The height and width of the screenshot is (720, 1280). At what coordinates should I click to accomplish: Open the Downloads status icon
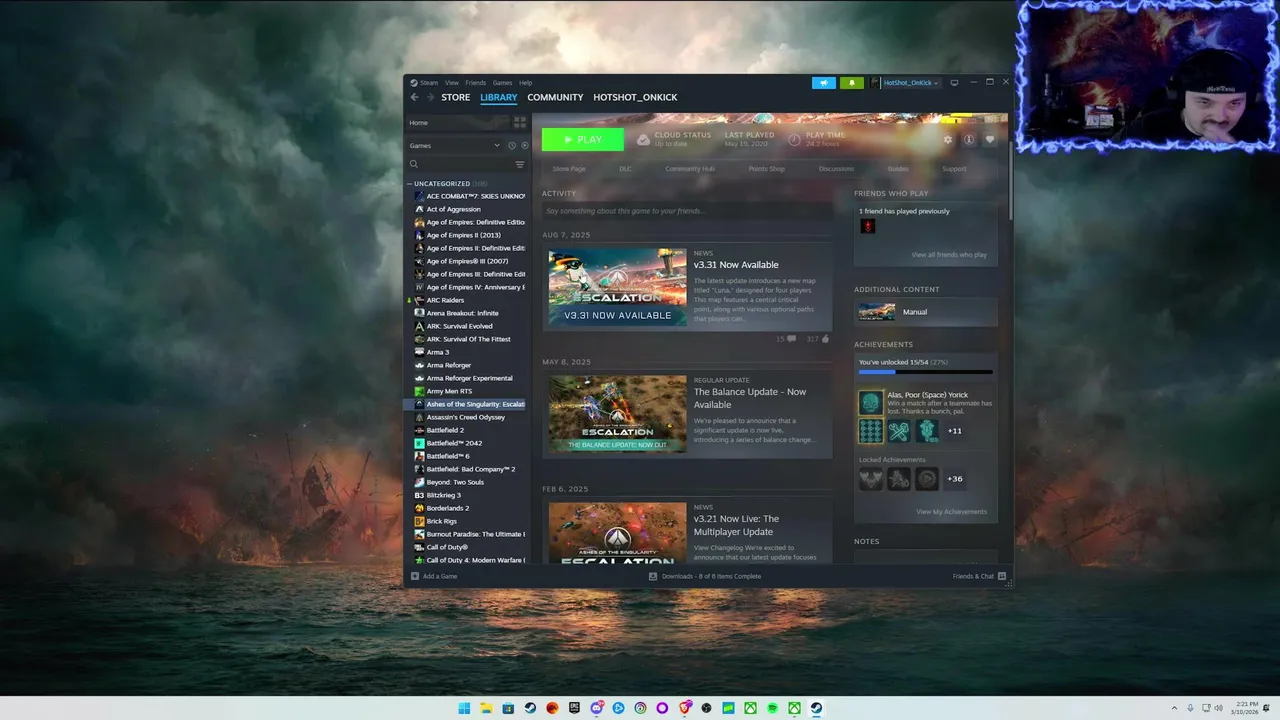tap(653, 576)
